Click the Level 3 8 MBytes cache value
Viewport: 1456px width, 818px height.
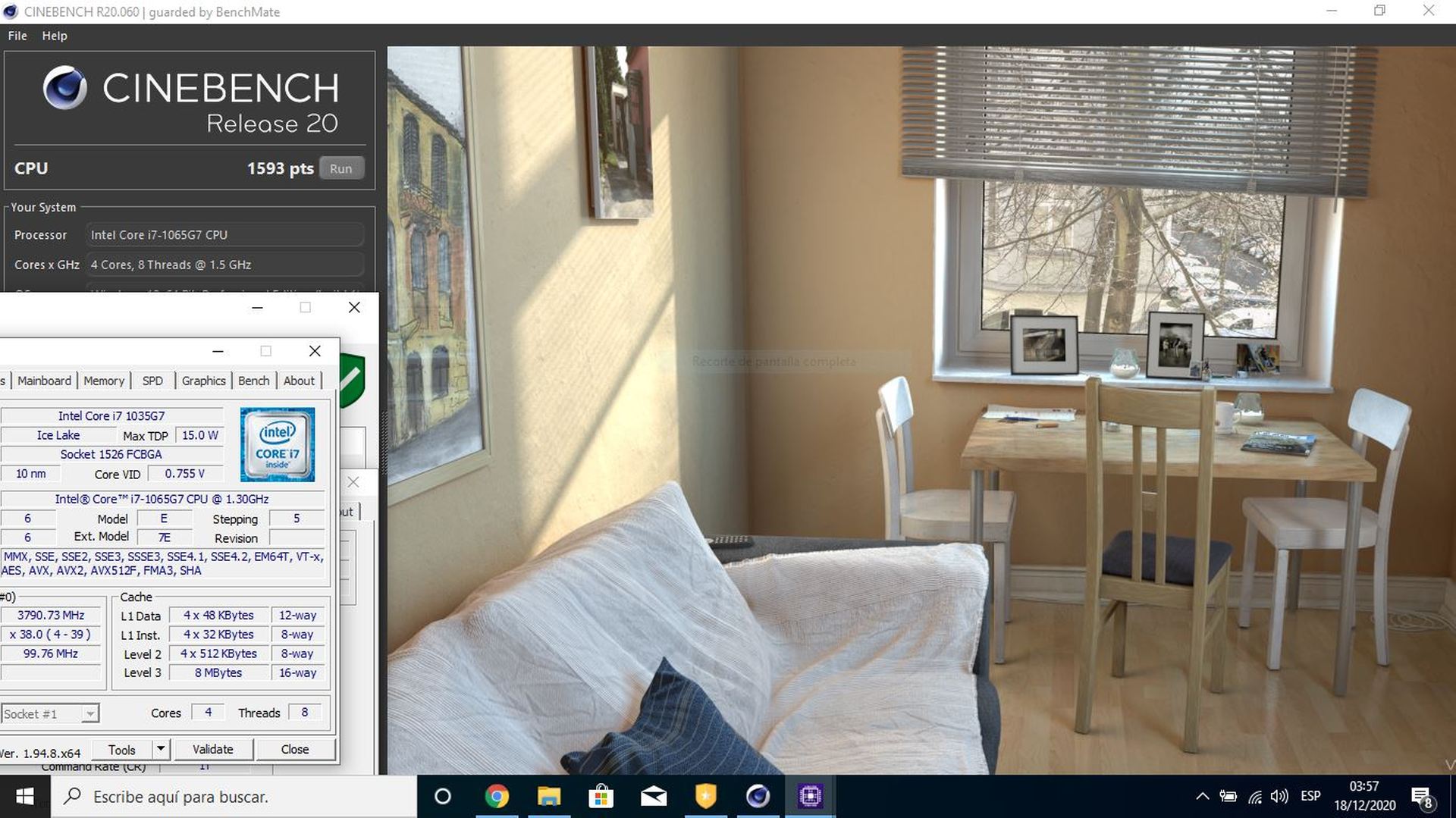point(218,672)
